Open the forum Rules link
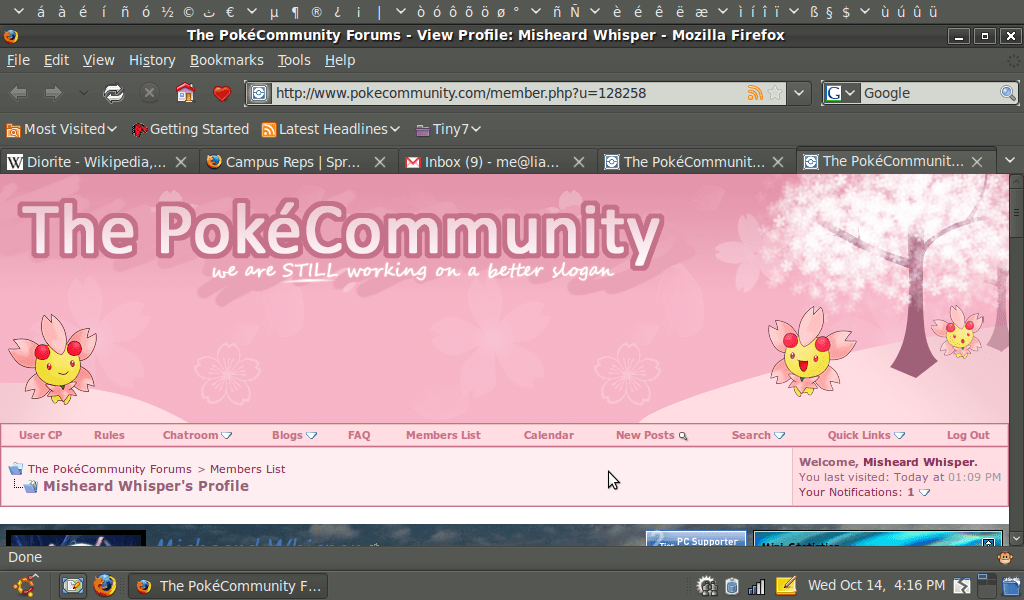The image size is (1024, 600). (x=109, y=435)
